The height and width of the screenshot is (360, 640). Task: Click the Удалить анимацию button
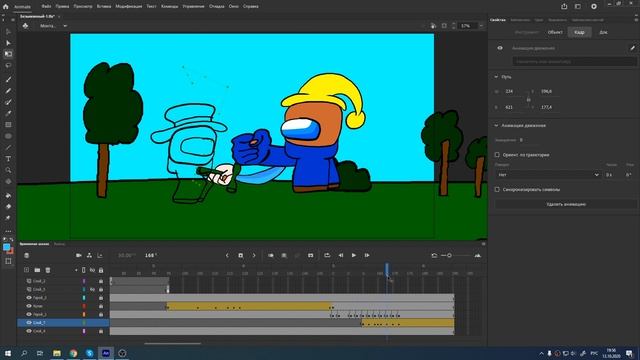[566, 204]
